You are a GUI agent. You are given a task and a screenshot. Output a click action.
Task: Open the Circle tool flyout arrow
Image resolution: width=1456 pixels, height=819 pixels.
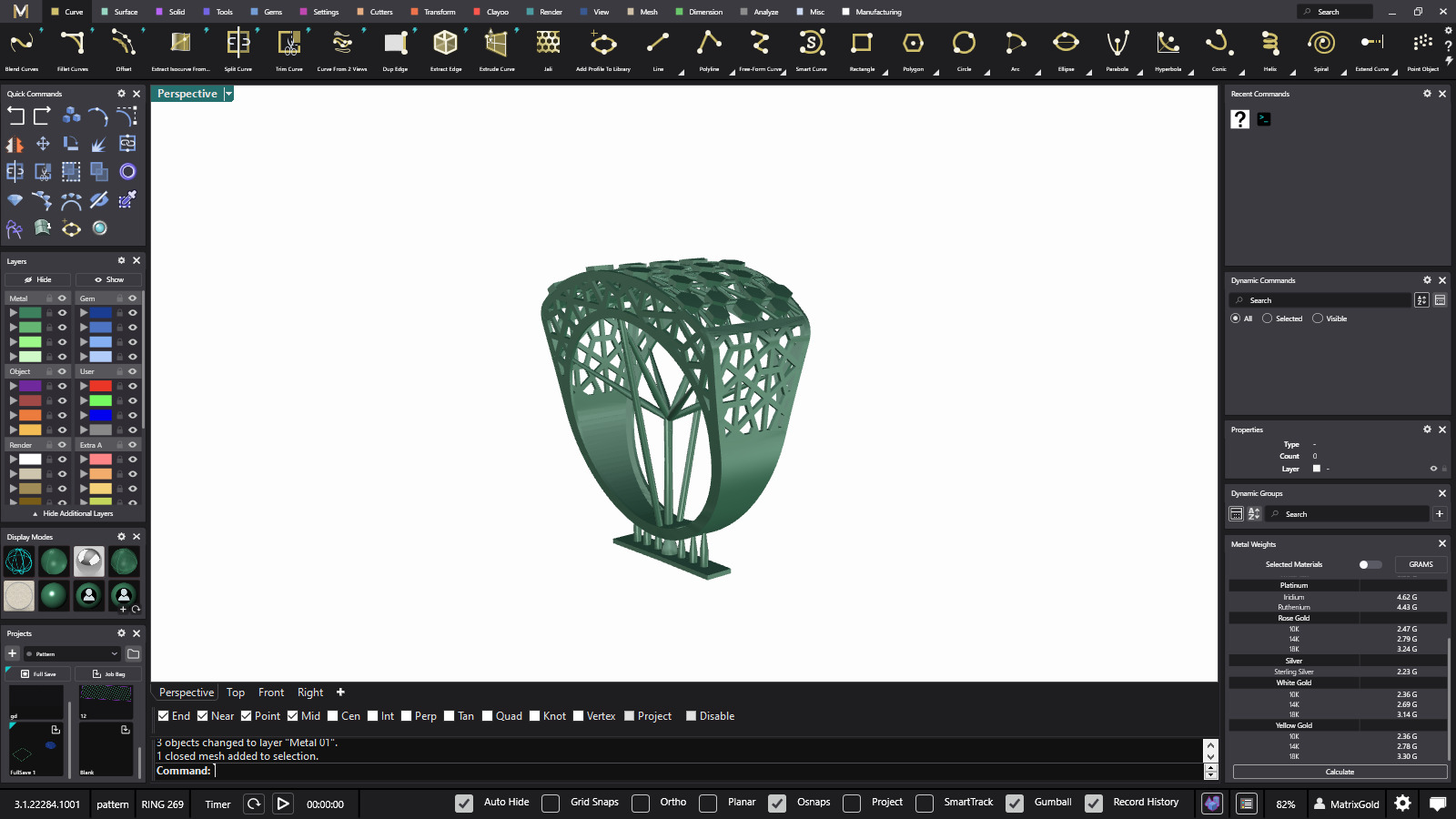coord(986,73)
